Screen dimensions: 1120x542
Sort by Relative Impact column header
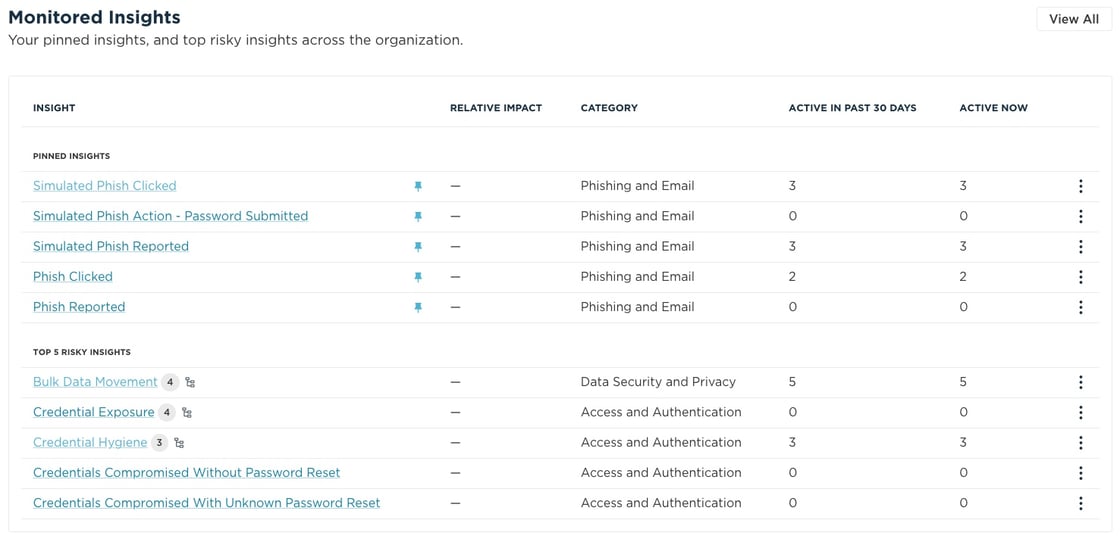coord(495,108)
